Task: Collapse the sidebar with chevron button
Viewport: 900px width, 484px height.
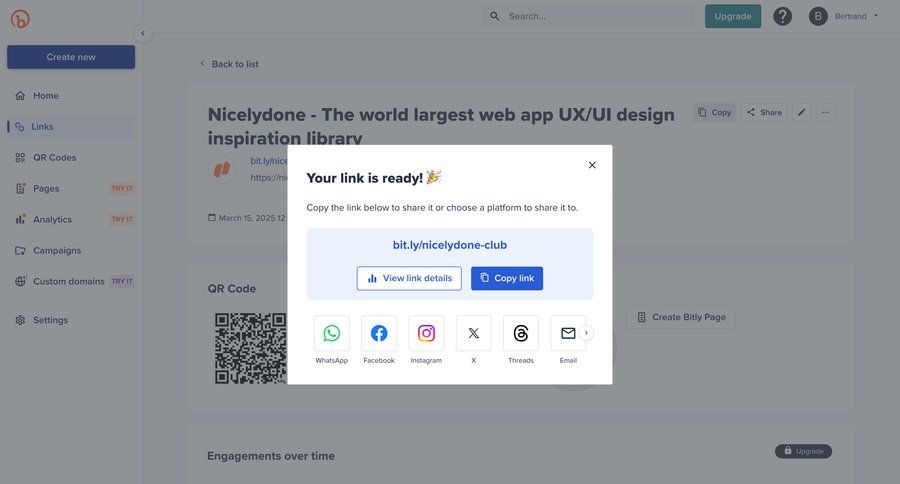Action: (x=143, y=33)
